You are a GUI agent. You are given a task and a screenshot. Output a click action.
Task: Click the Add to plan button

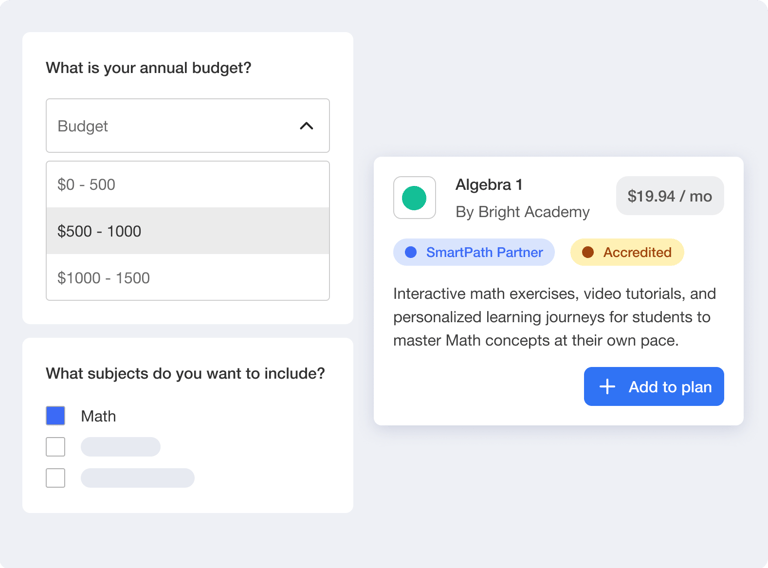(x=653, y=386)
